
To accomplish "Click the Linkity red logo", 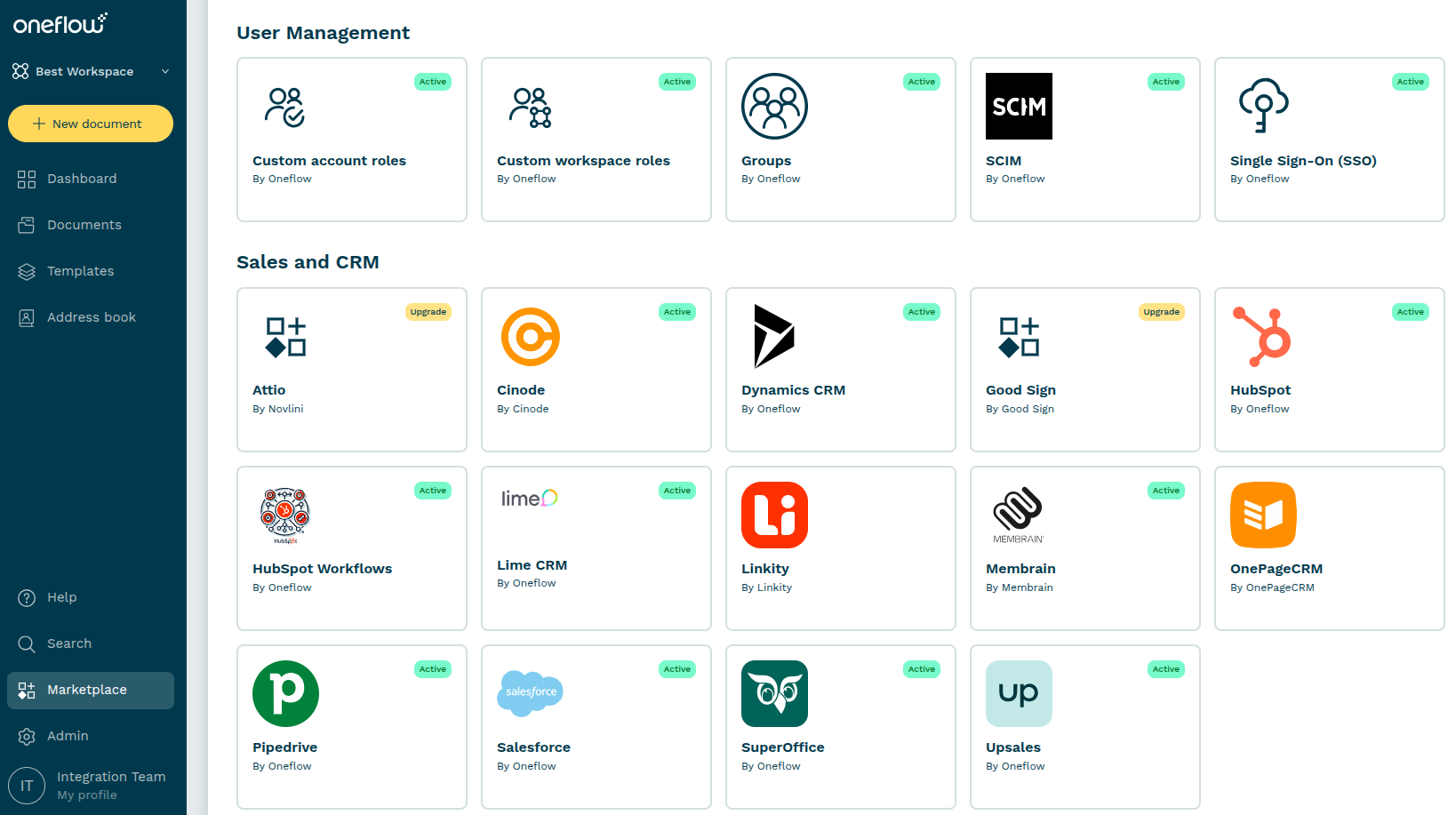I will (x=774, y=515).
